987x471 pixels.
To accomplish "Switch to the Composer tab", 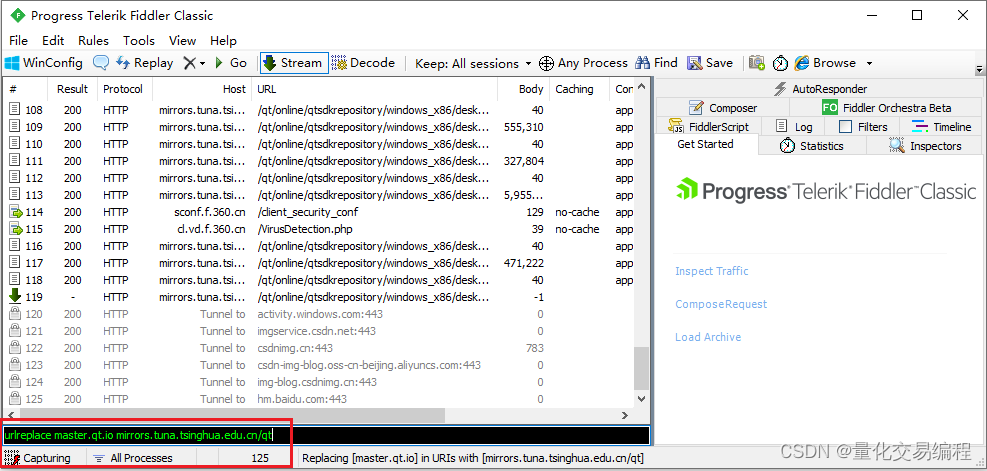I will coord(723,108).
